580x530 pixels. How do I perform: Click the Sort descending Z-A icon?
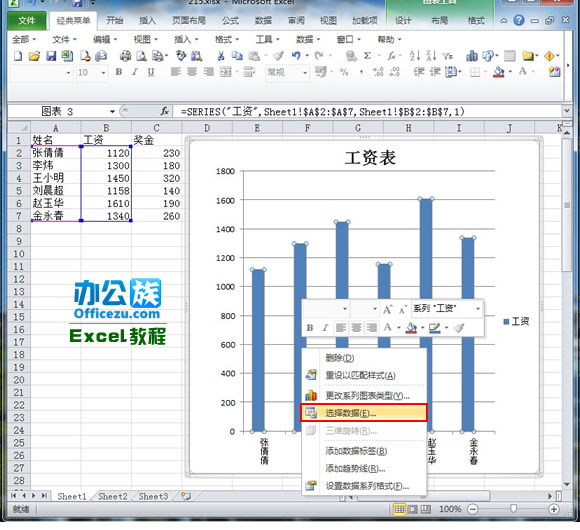coord(431,56)
